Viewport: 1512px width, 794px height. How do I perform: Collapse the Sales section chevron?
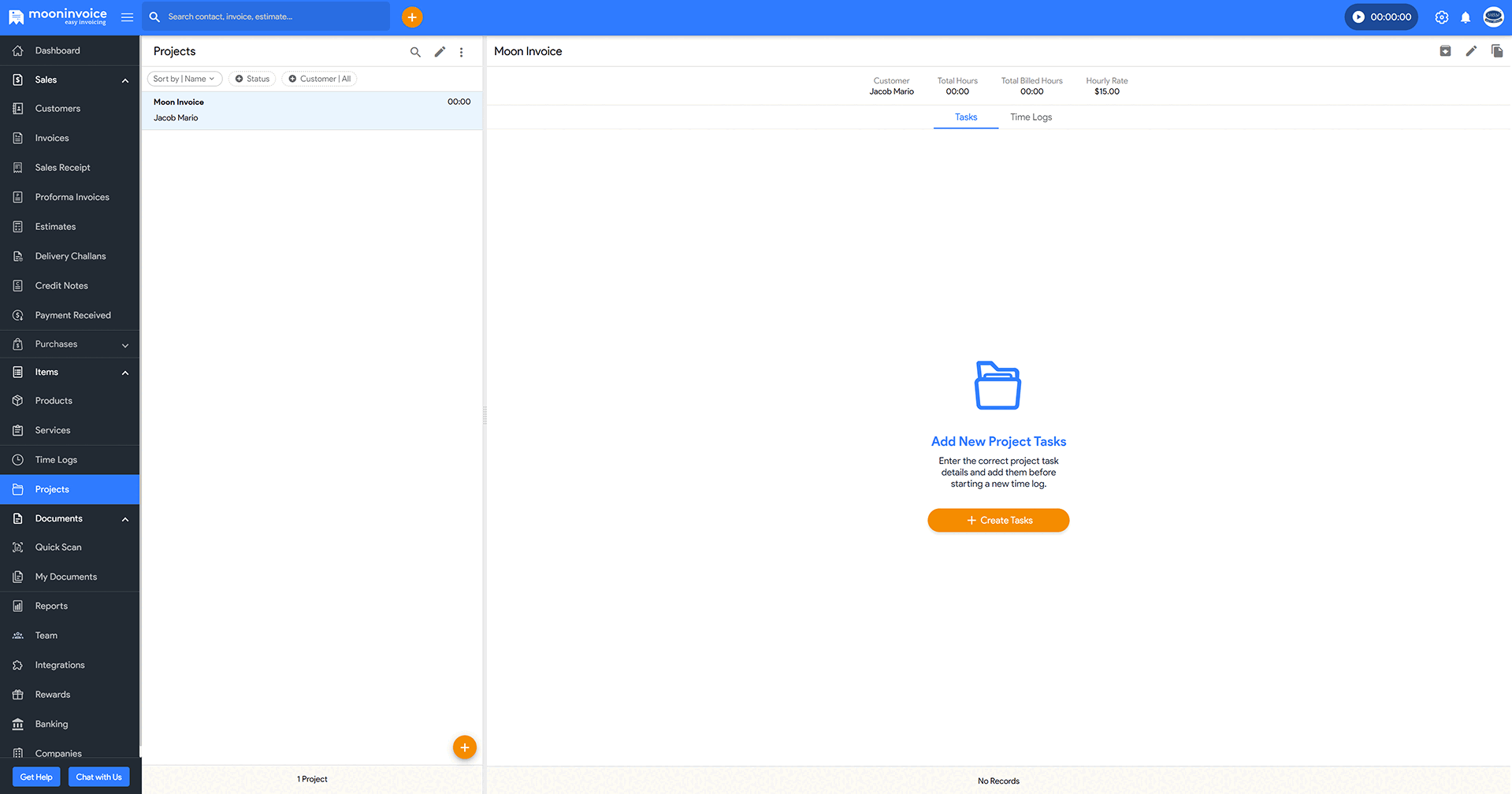coord(125,80)
